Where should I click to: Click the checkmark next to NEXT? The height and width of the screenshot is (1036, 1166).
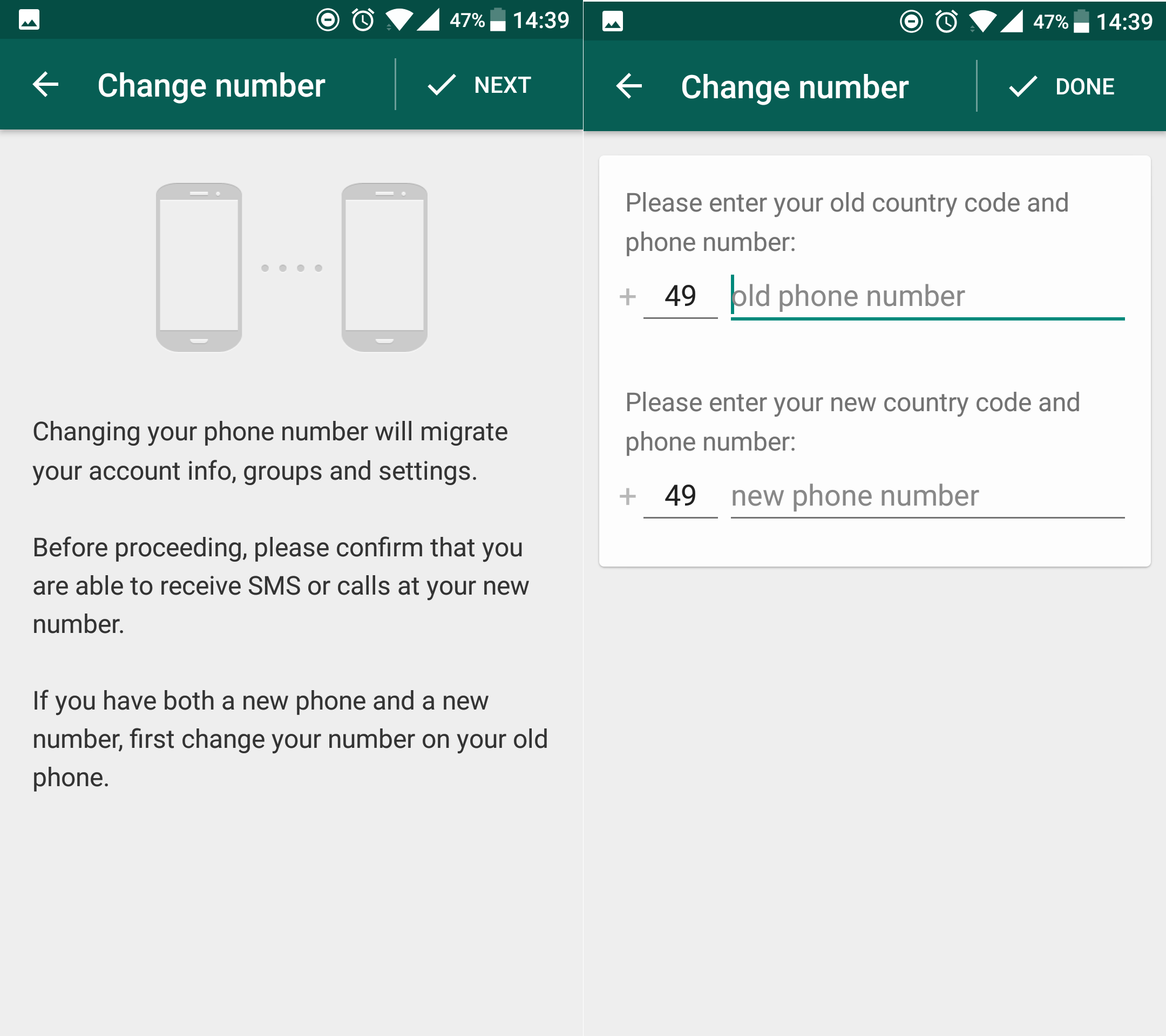point(442,85)
